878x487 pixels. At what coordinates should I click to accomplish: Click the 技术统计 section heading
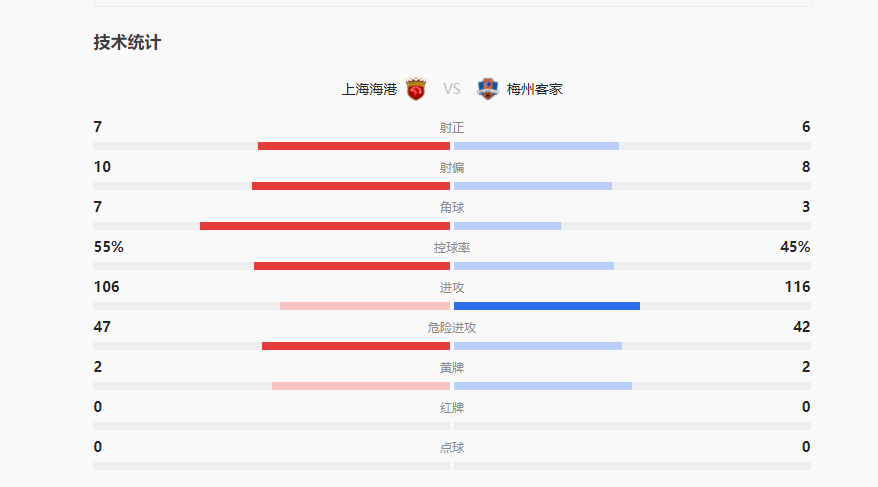click(127, 43)
